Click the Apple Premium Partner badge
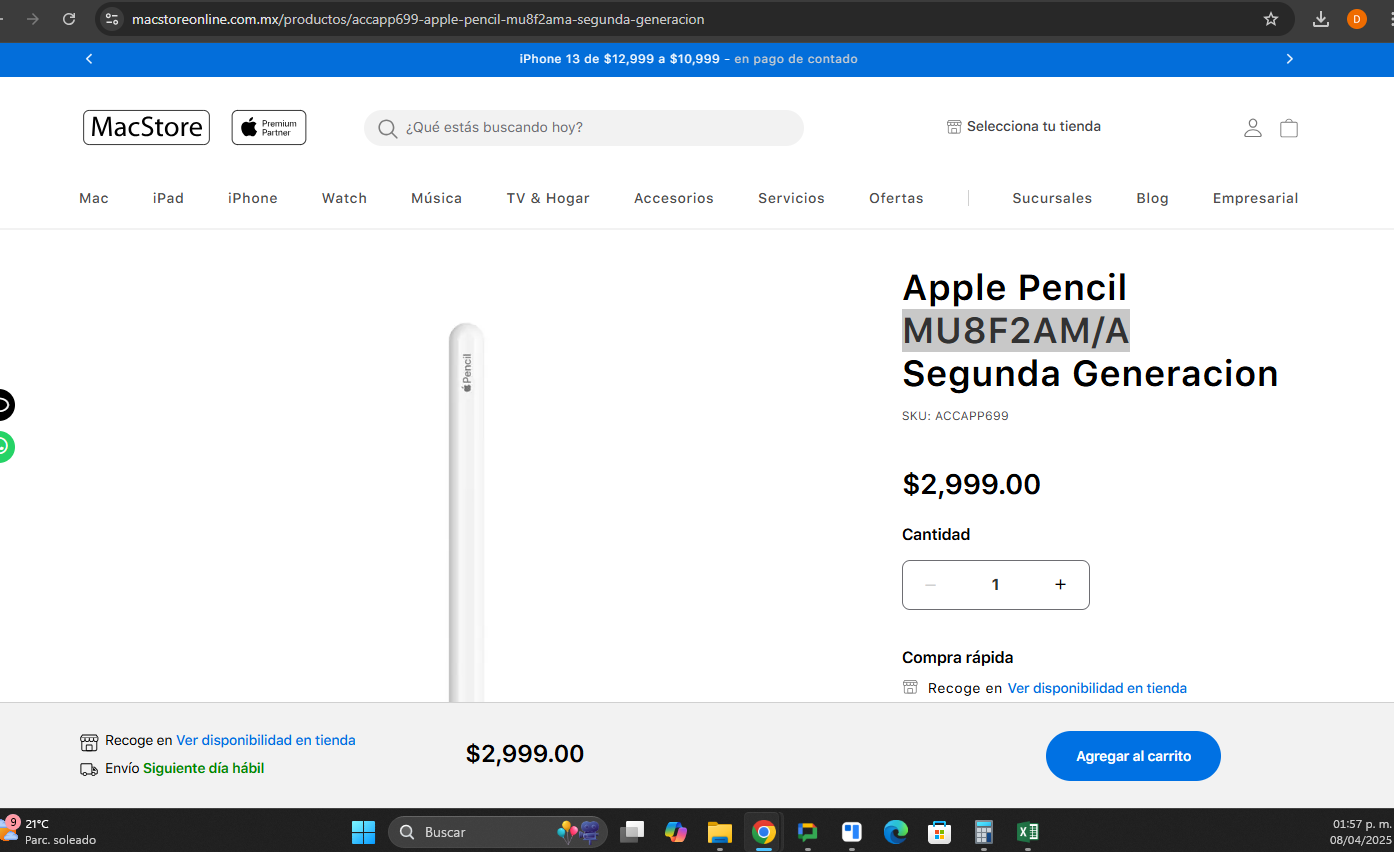The height and width of the screenshot is (852, 1394). (x=269, y=127)
